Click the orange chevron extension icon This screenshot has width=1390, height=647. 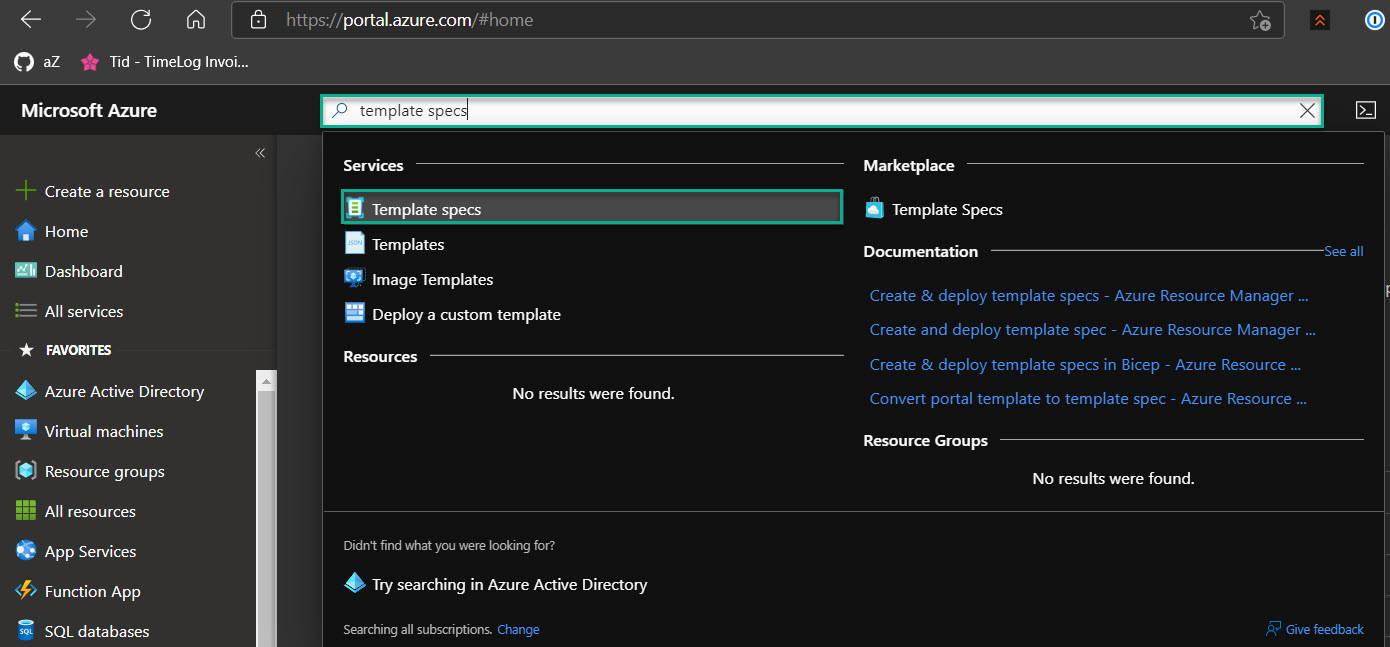(x=1320, y=20)
